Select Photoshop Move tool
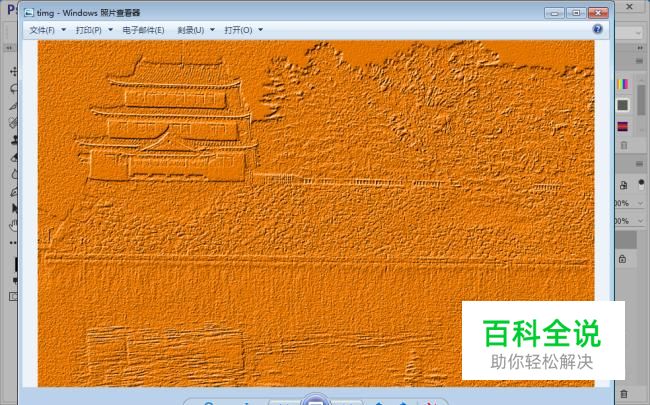Screen dimensions: 650x405 pos(14,72)
